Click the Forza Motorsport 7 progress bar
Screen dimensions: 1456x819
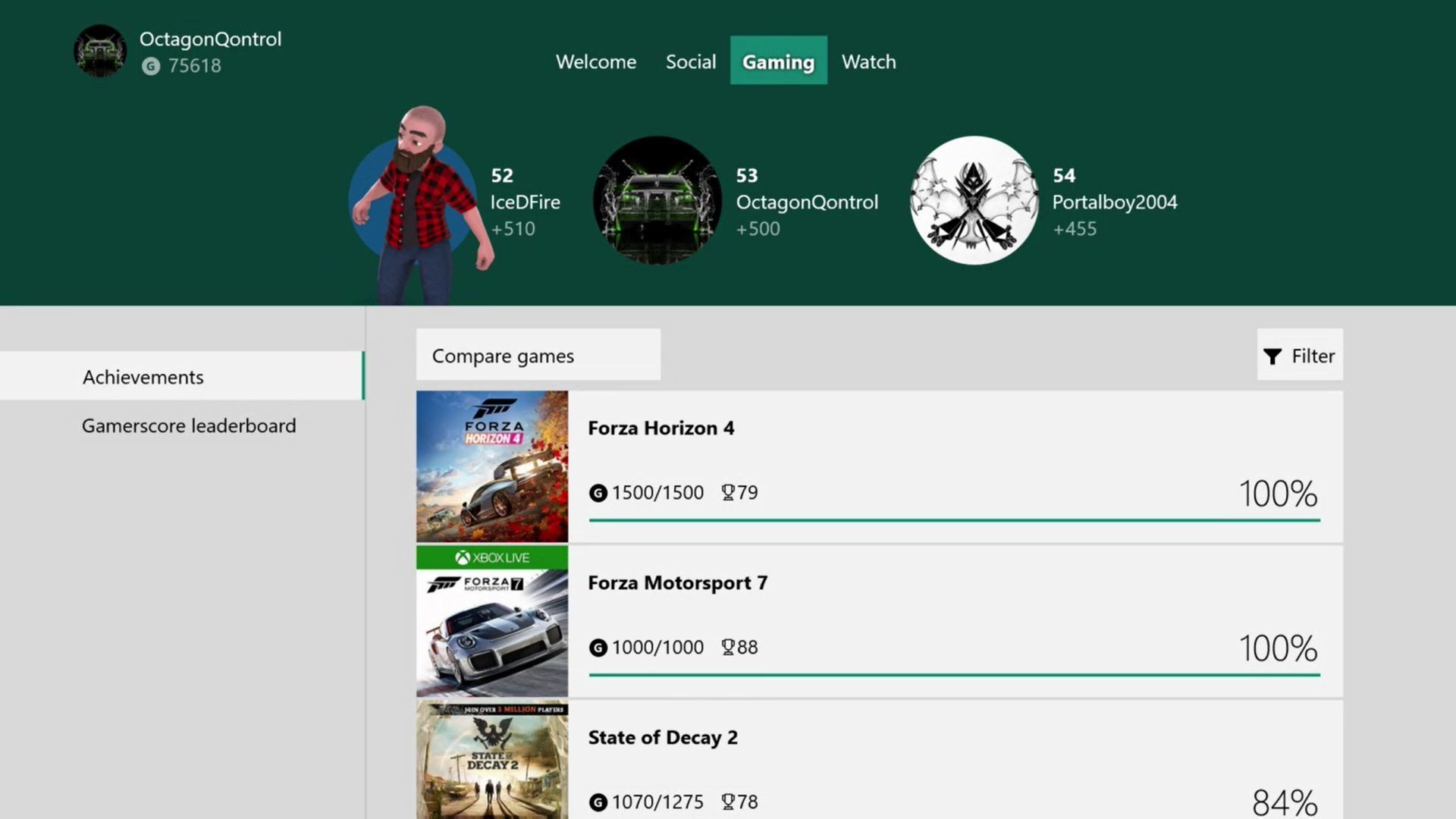coord(955,675)
